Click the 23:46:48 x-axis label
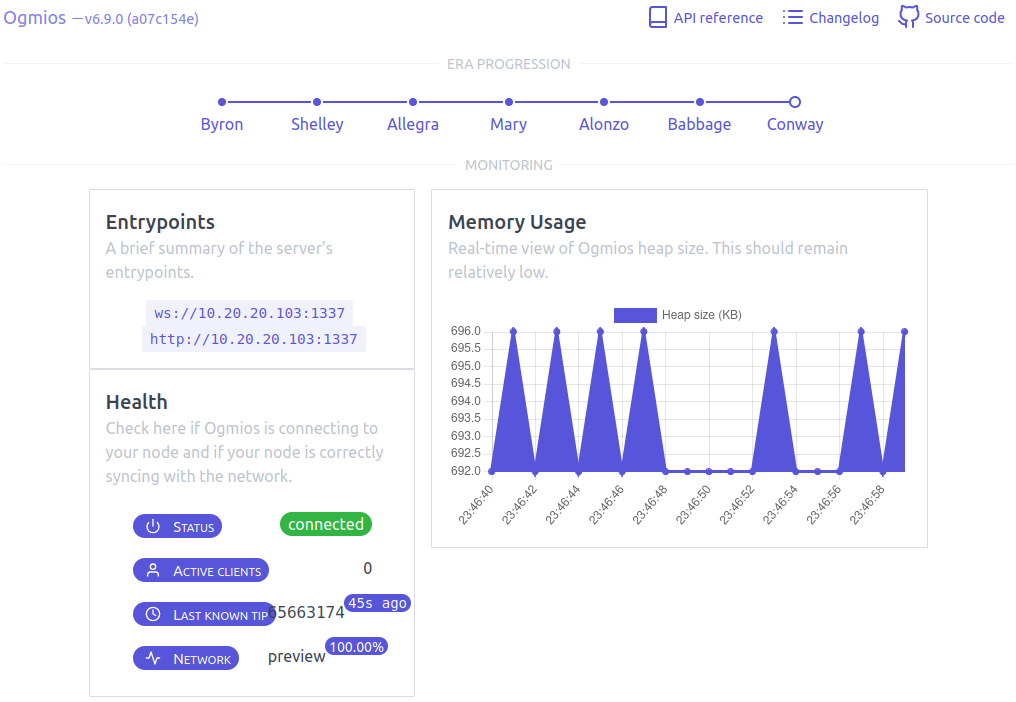The image size is (1016, 702). (650, 504)
